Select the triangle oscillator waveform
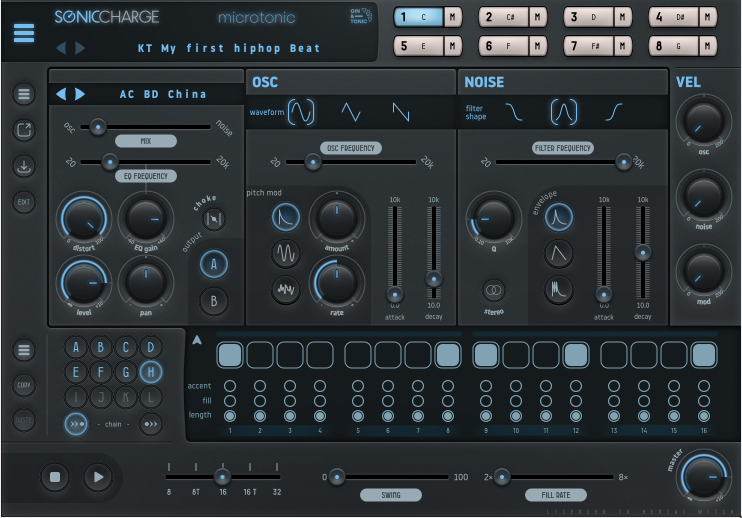The height and width of the screenshot is (518, 742). point(351,112)
